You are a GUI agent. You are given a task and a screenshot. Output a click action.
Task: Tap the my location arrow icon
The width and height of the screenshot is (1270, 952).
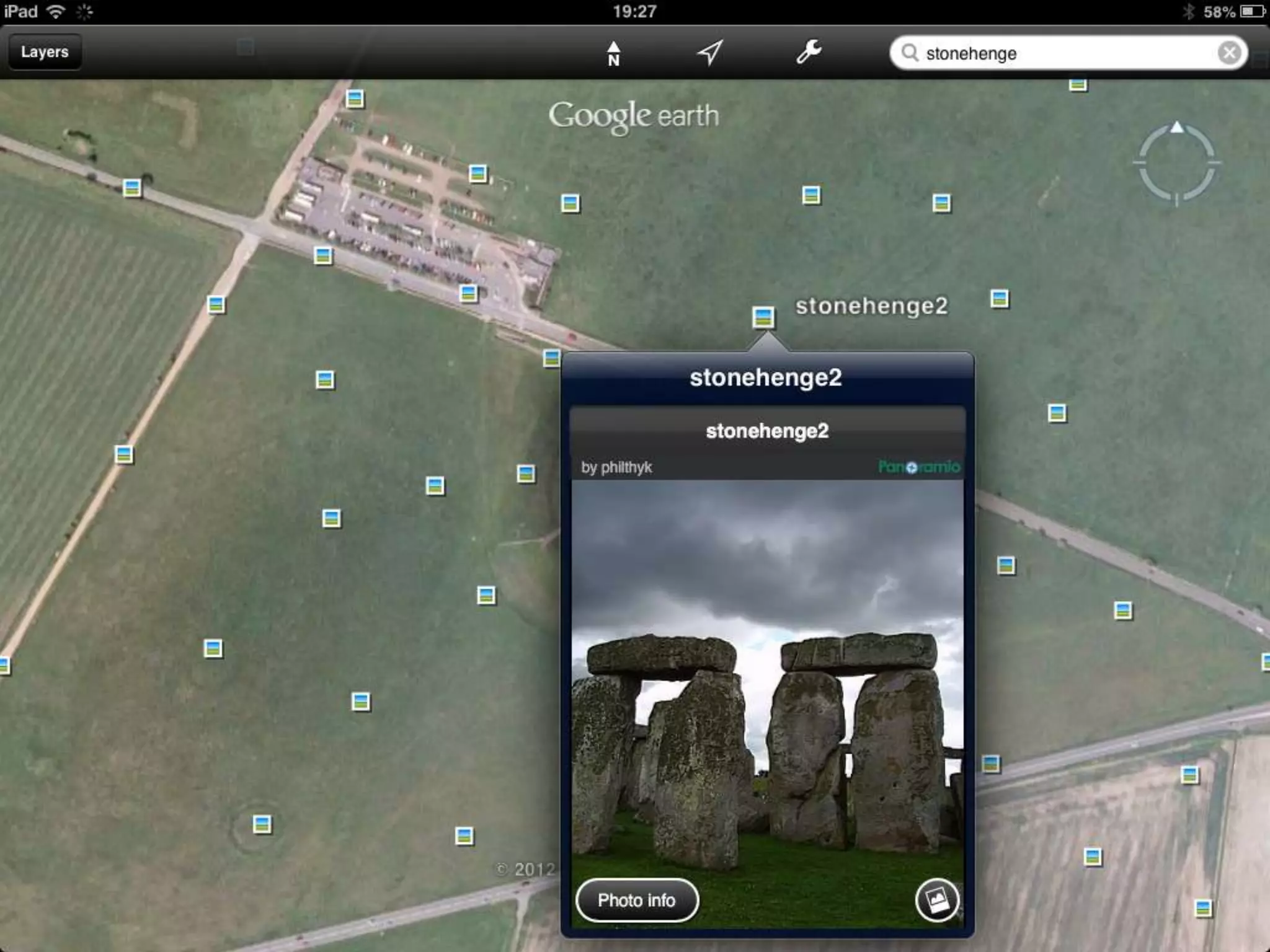(x=710, y=53)
